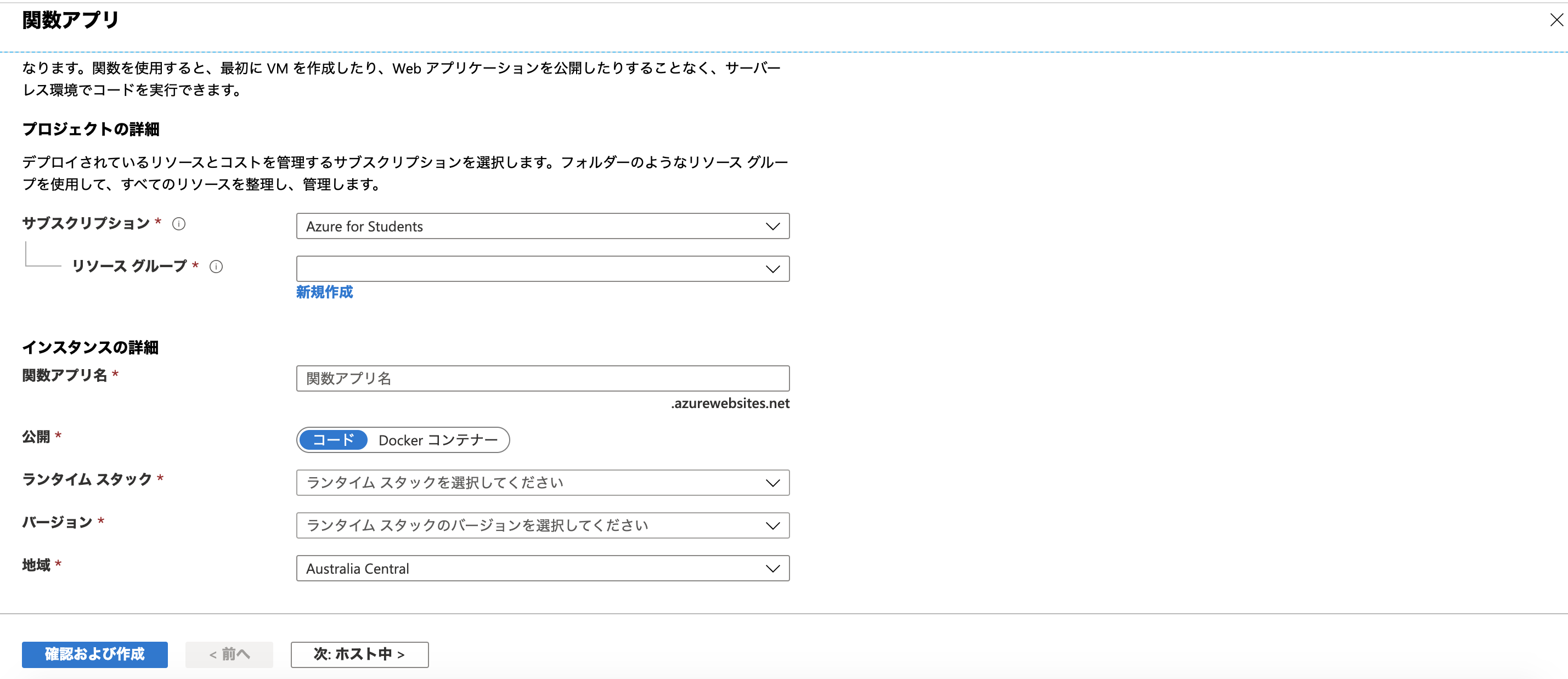Click chevron arrow of 地域 dropdown

(772, 568)
